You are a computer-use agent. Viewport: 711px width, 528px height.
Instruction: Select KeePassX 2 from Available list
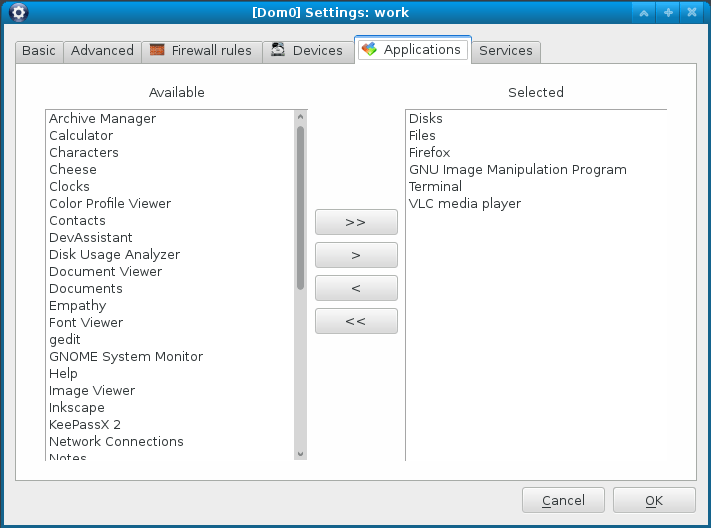[x=85, y=425]
